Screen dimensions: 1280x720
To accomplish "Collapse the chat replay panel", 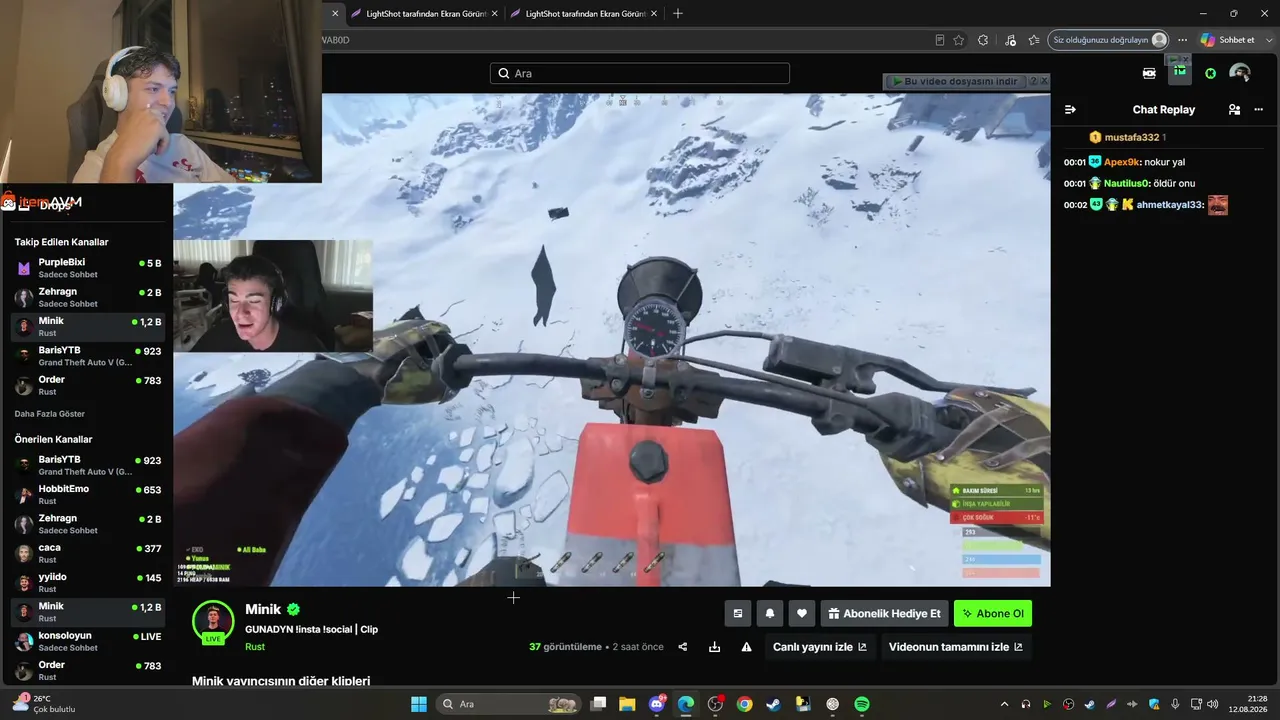I will point(1070,110).
